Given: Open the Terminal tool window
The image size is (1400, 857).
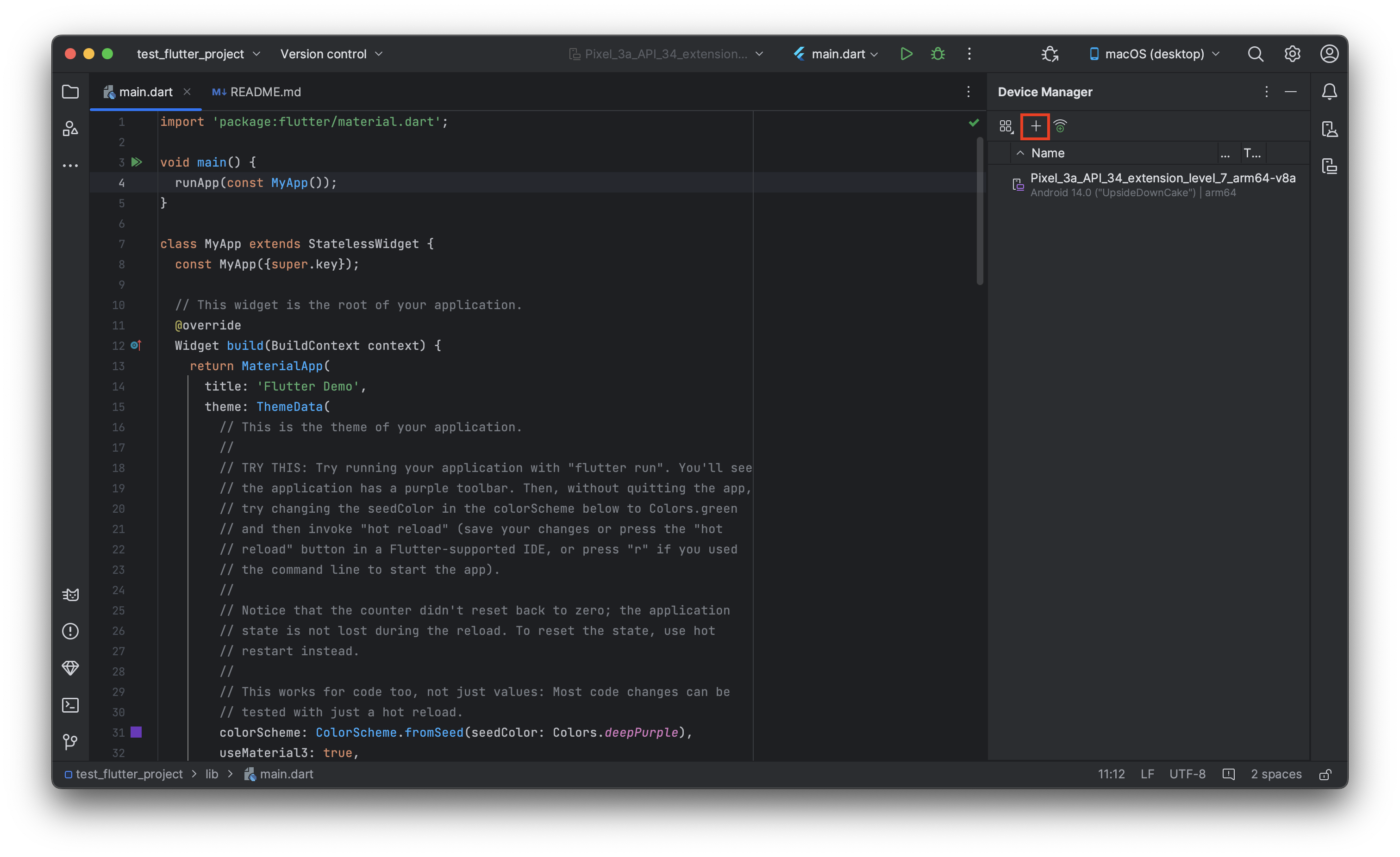Looking at the screenshot, I should click(70, 705).
